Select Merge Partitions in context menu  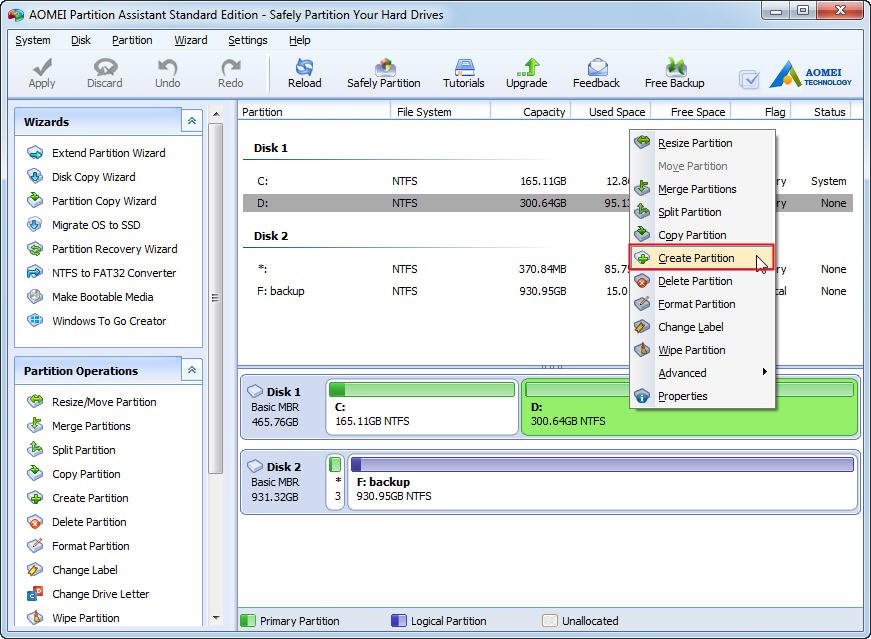point(702,189)
